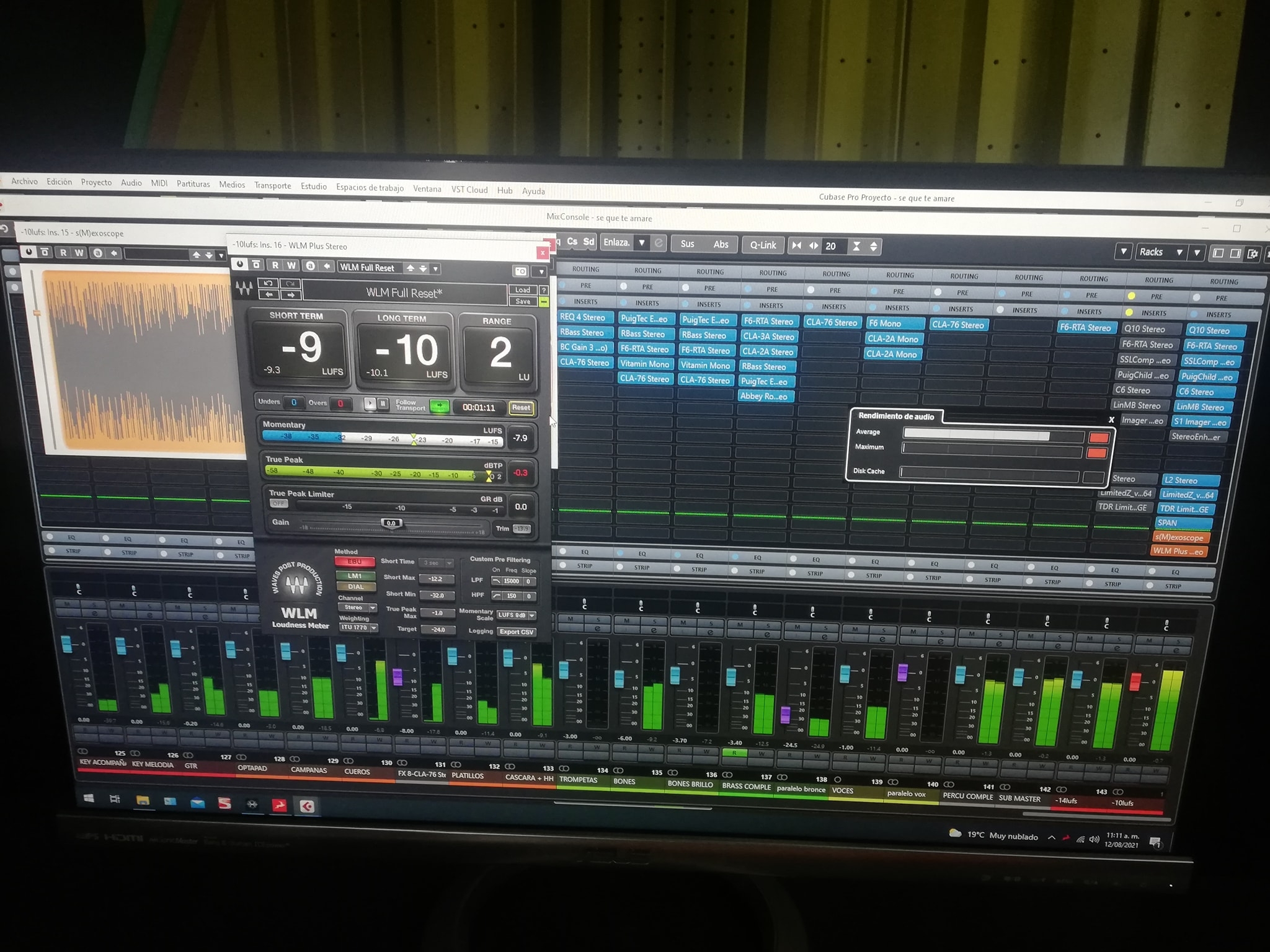This screenshot has width=1270, height=952.
Task: Toggle the yellow-lit PRE rack indicator
Action: 1131,296
